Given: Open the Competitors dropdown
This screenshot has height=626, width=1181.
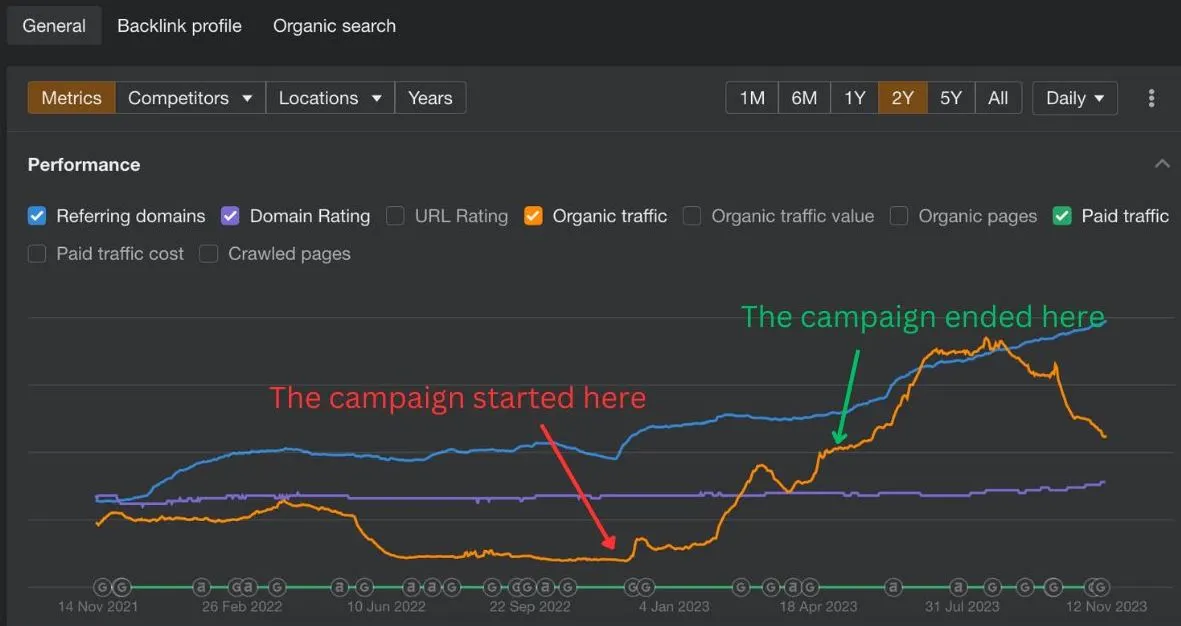Looking at the screenshot, I should [191, 98].
